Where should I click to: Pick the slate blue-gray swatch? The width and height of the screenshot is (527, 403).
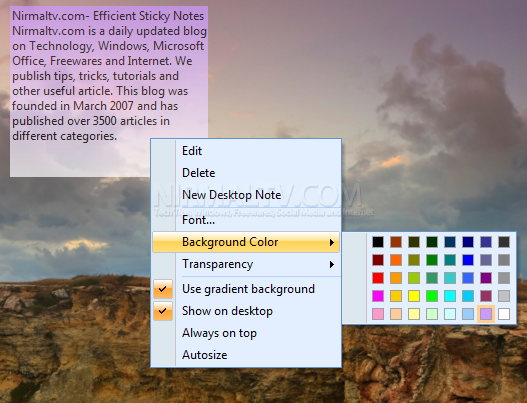486,260
